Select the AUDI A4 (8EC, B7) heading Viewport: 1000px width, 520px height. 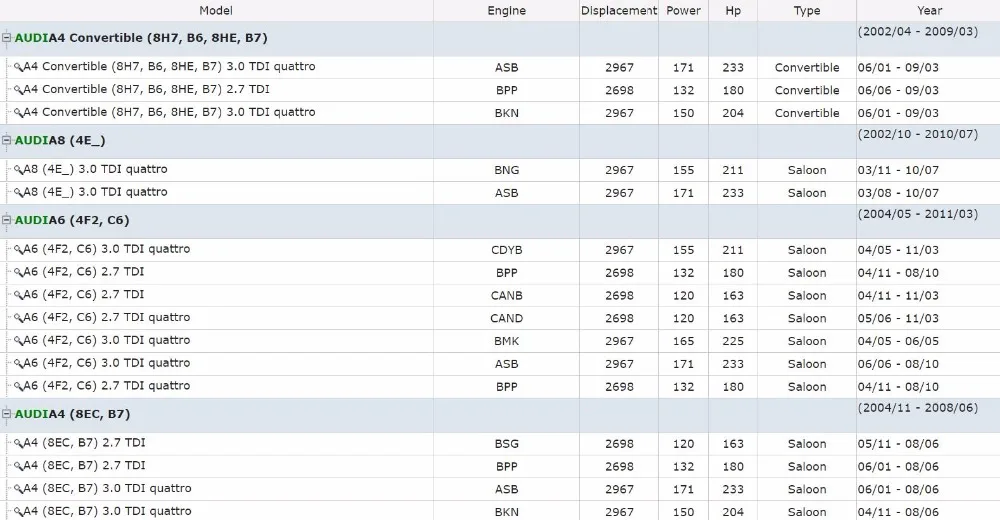[x=73, y=414]
